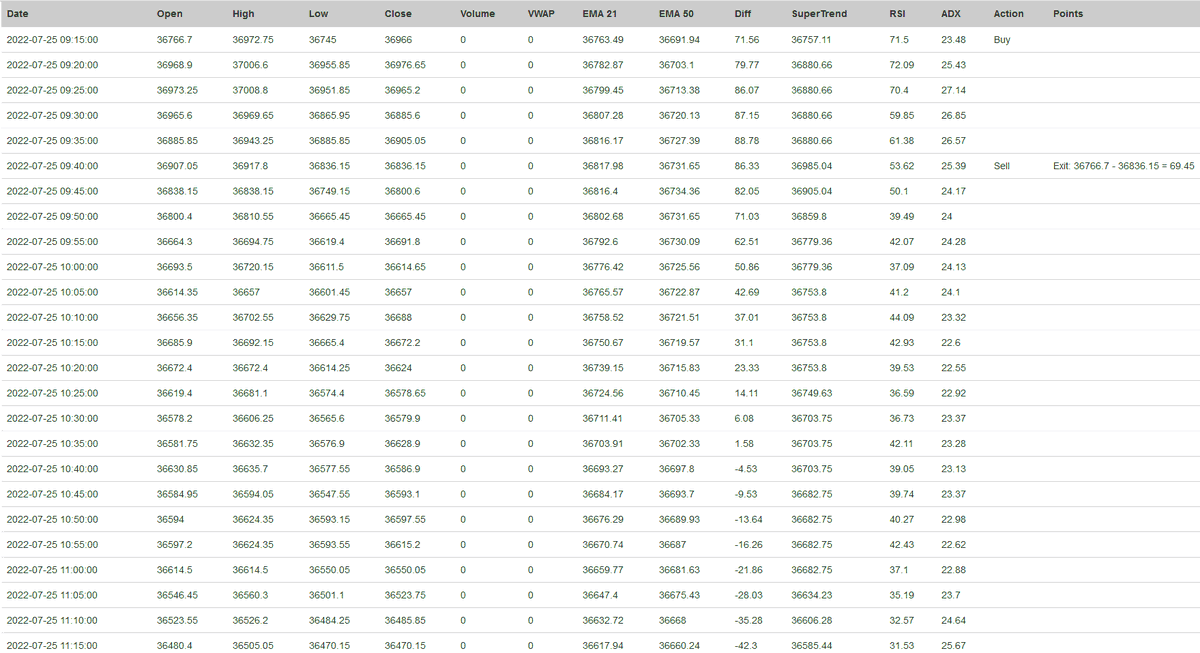This screenshot has width=1200, height=653.
Task: Click EMA 50 value 36702.33
Action: [x=680, y=443]
